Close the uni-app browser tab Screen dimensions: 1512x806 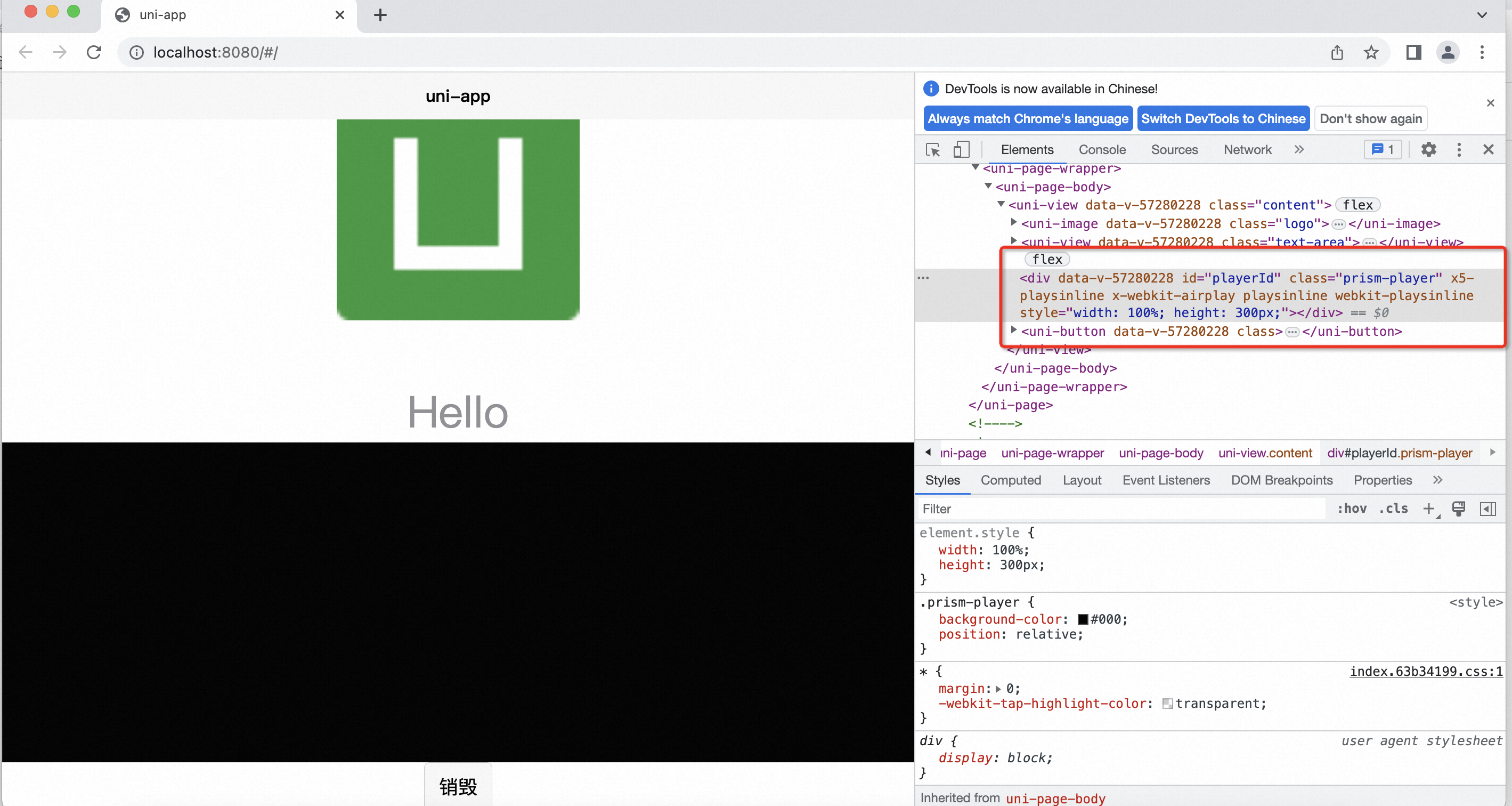(x=339, y=15)
